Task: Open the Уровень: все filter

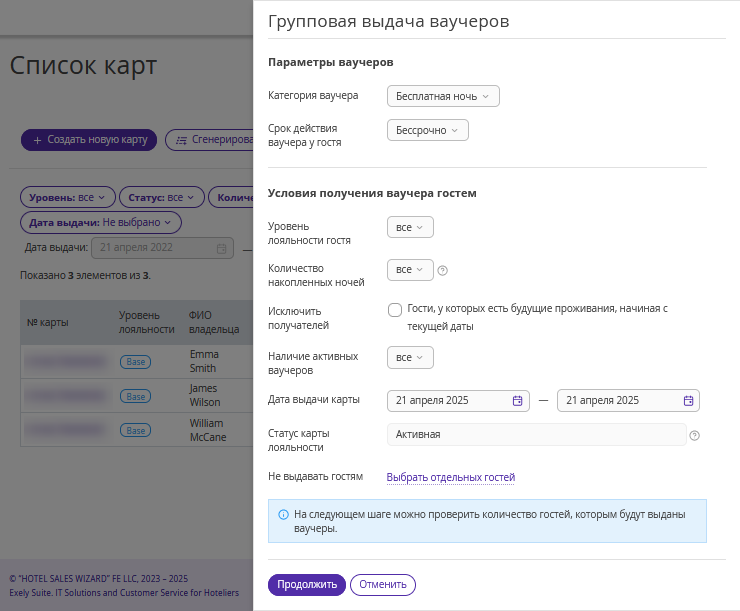Action: click(67, 197)
